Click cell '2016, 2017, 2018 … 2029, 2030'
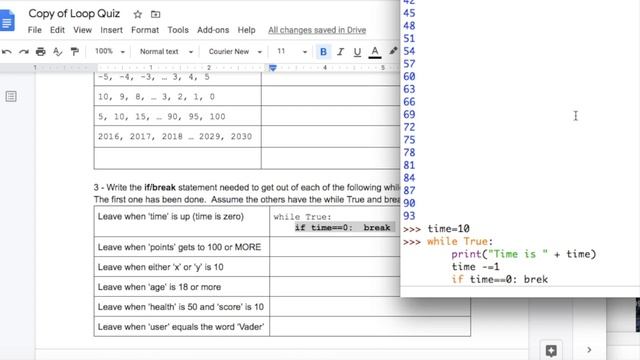640x360 pixels. click(x=178, y=136)
